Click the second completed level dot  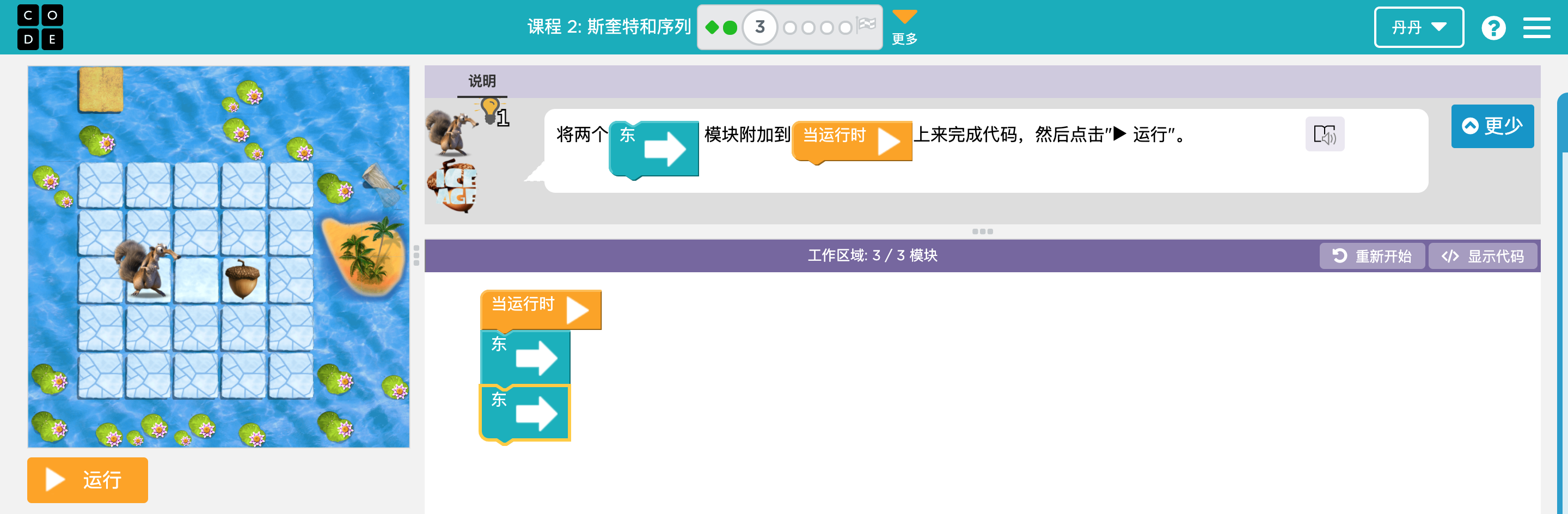(730, 27)
